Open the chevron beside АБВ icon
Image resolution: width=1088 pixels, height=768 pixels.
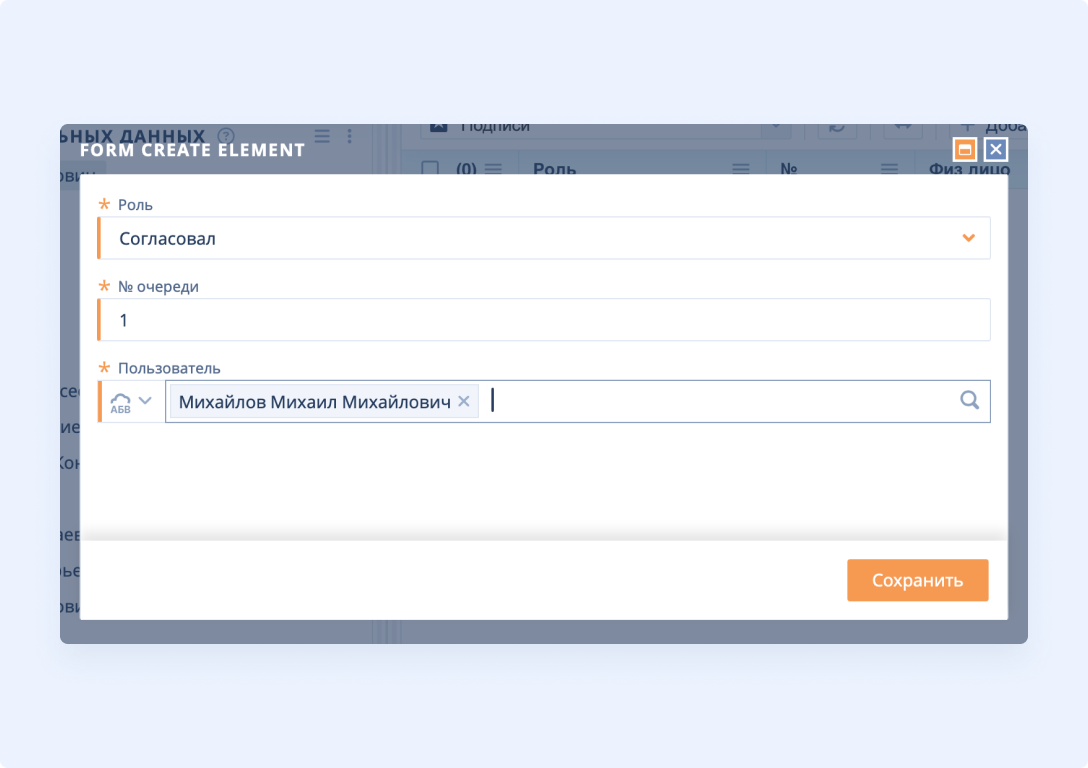pos(146,401)
